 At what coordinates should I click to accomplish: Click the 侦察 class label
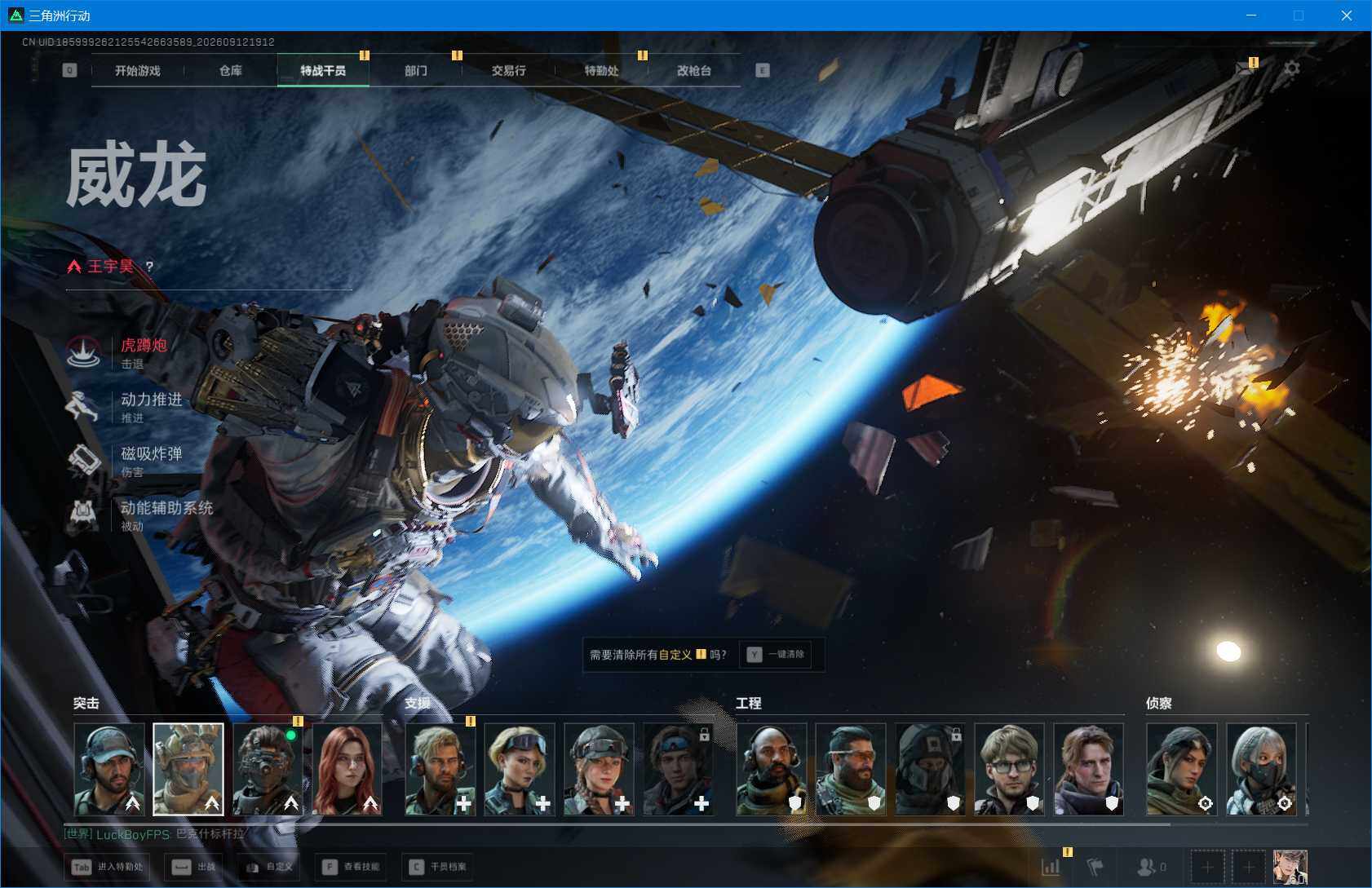1159,703
